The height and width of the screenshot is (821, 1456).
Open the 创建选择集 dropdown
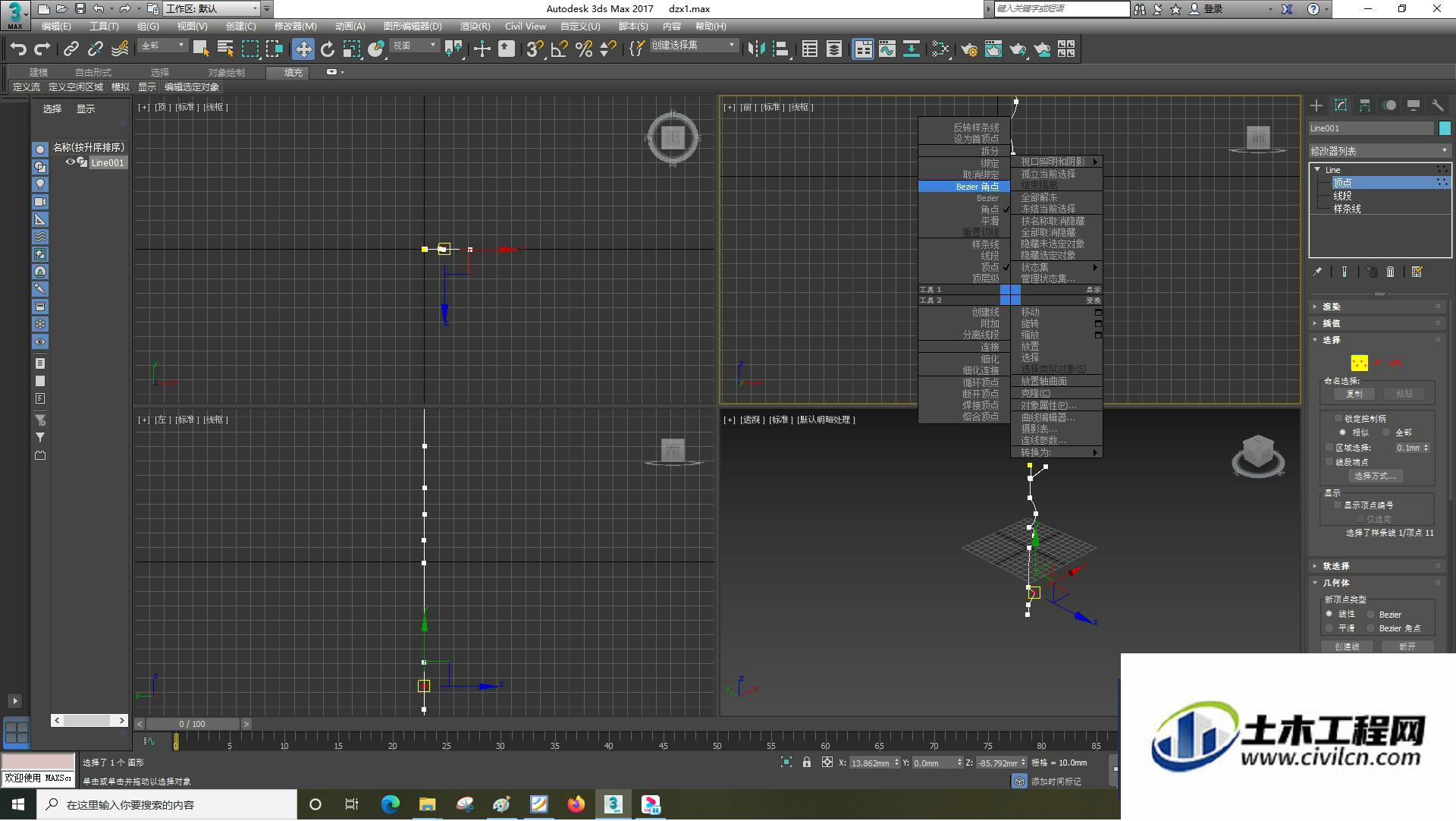694,46
